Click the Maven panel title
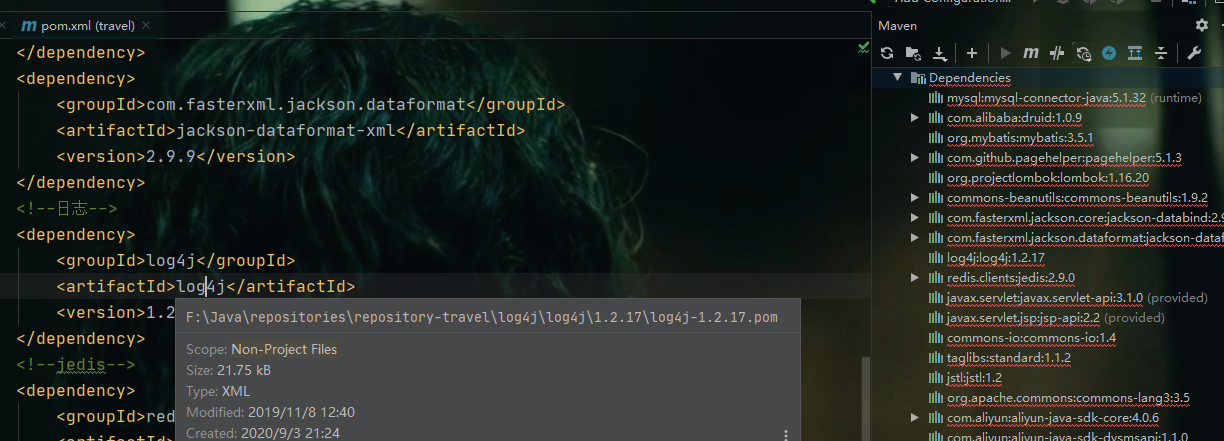This screenshot has width=1224, height=441. [x=898, y=25]
